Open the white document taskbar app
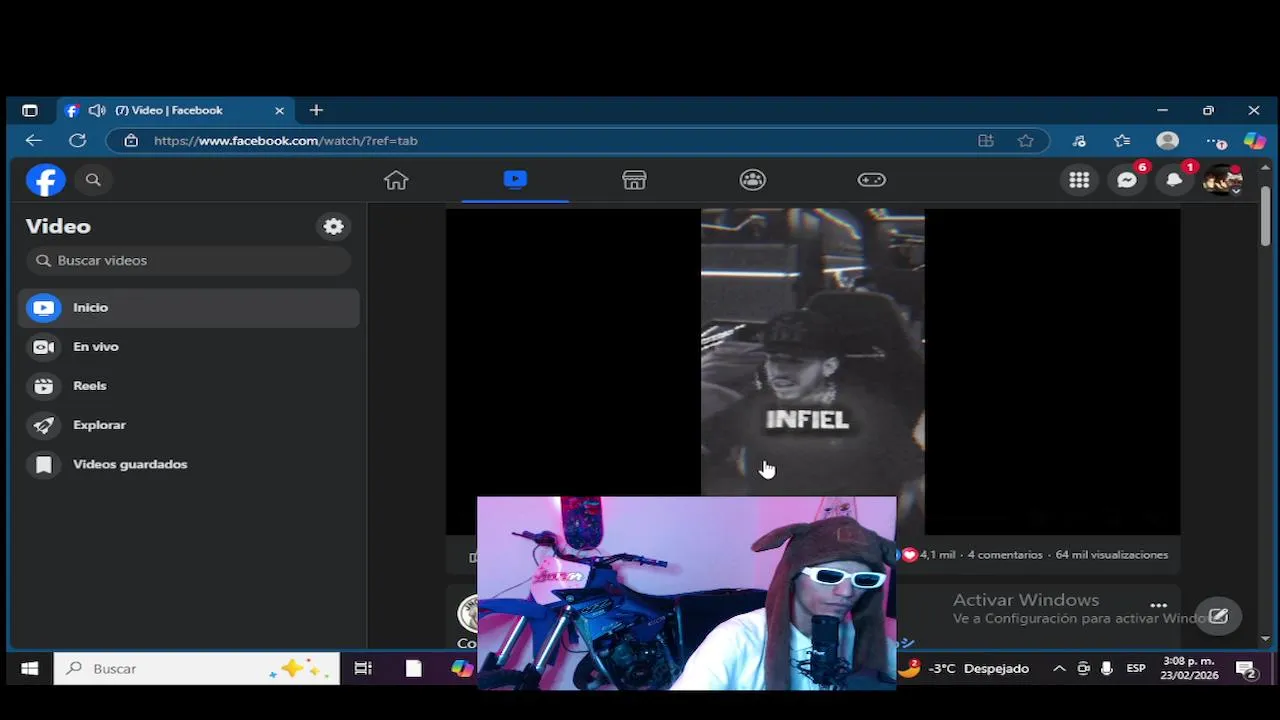This screenshot has width=1280, height=720. point(413,668)
